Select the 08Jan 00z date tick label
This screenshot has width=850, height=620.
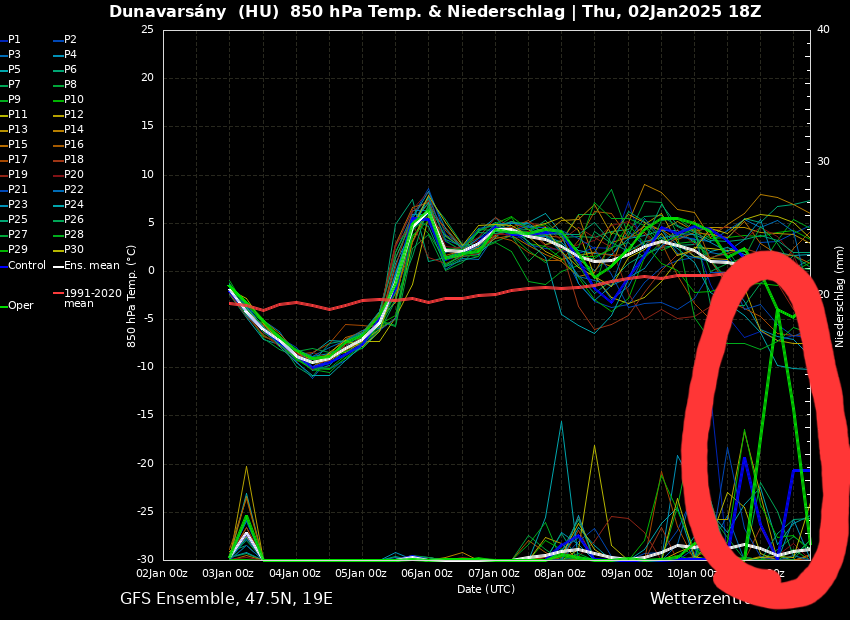pyautogui.click(x=559, y=574)
